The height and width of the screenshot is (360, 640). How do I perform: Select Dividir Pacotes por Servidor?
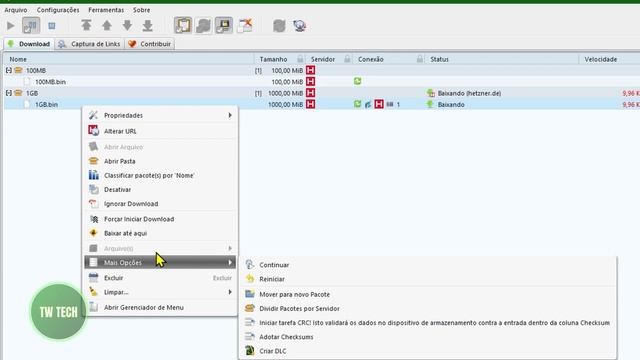click(428, 309)
